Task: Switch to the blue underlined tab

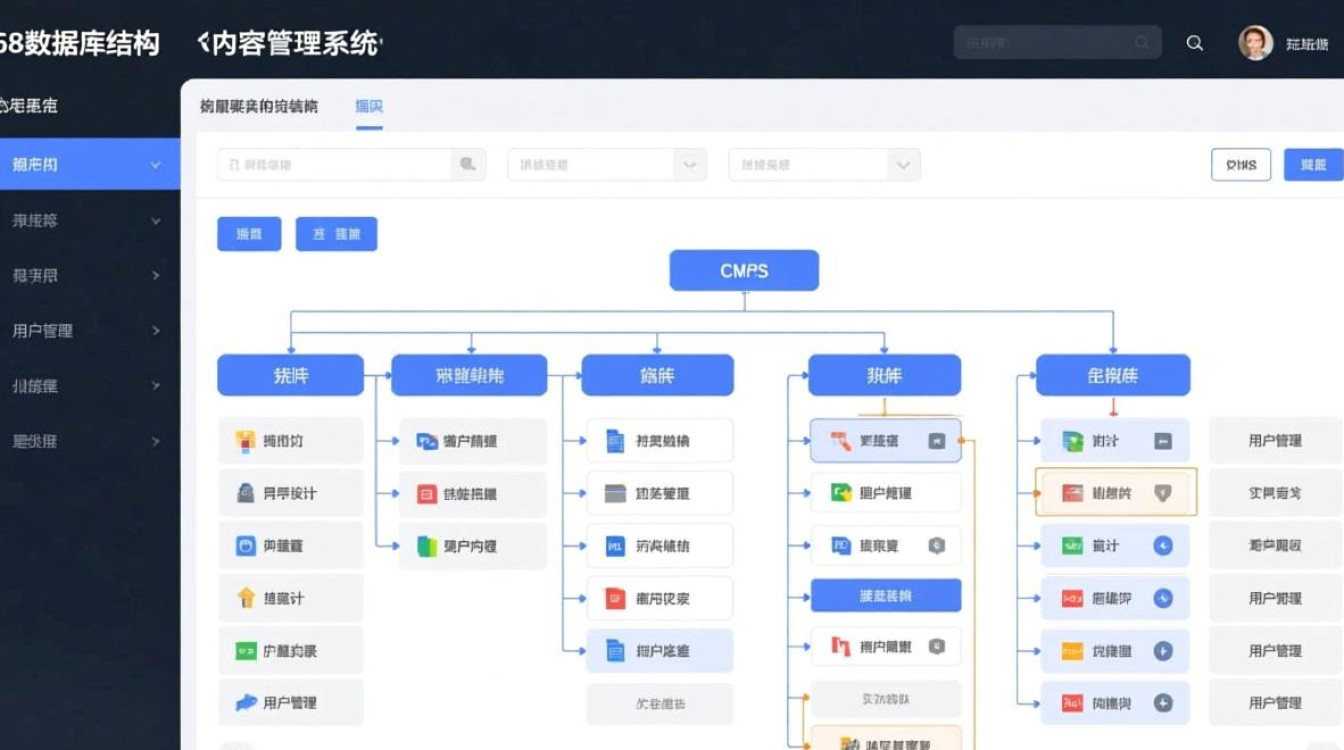Action: click(369, 106)
